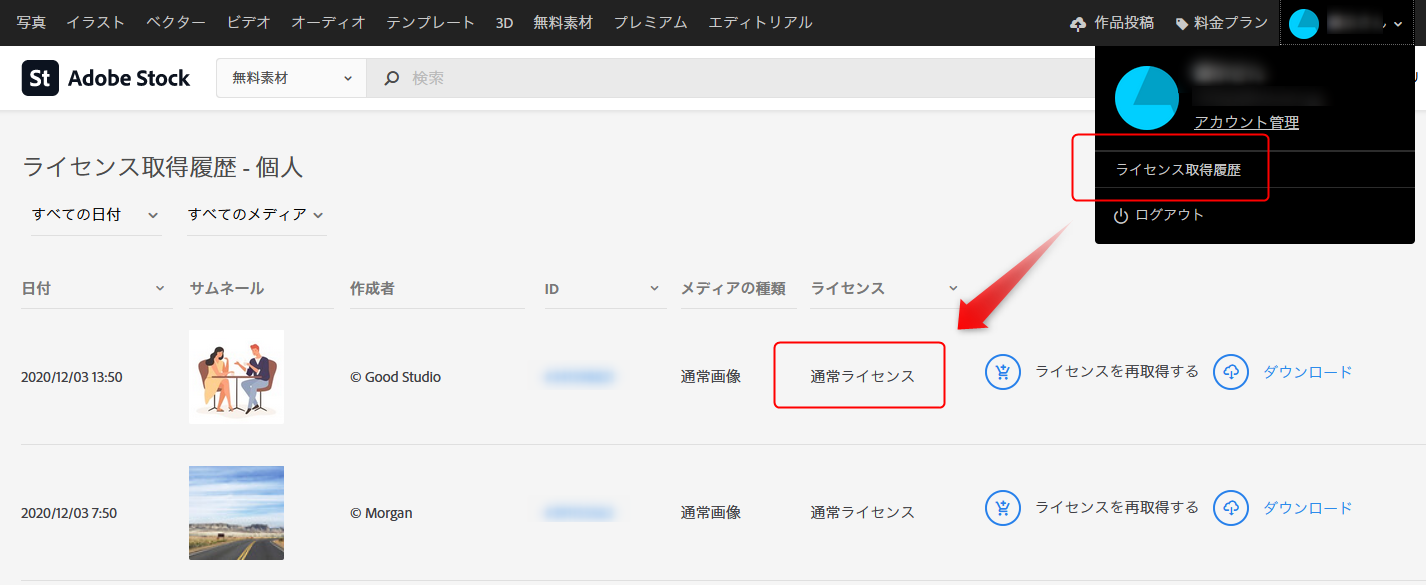
Task: Click the ログアウト power icon
Action: pyautogui.click(x=1121, y=215)
